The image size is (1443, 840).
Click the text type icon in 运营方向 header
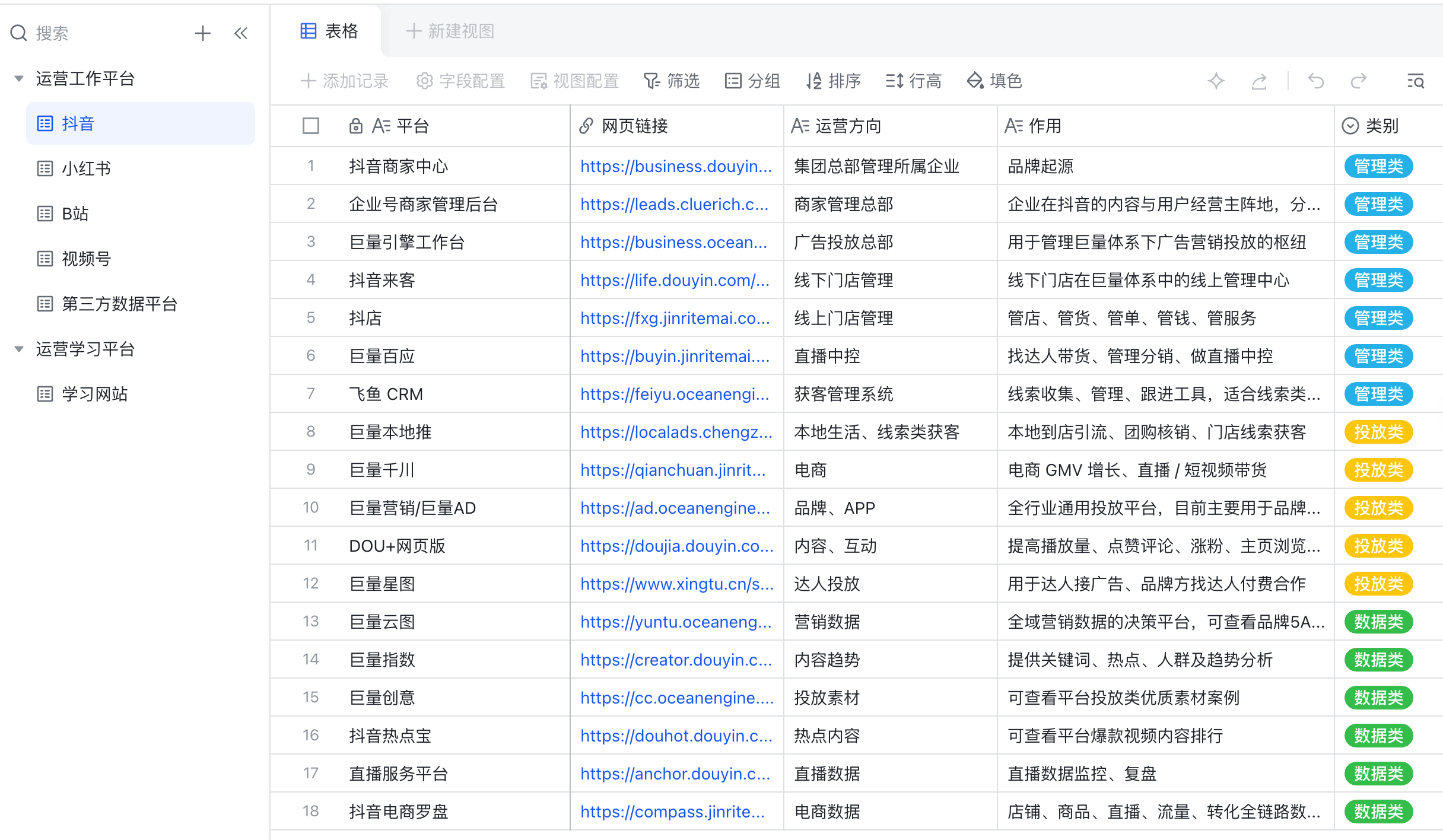pos(800,126)
